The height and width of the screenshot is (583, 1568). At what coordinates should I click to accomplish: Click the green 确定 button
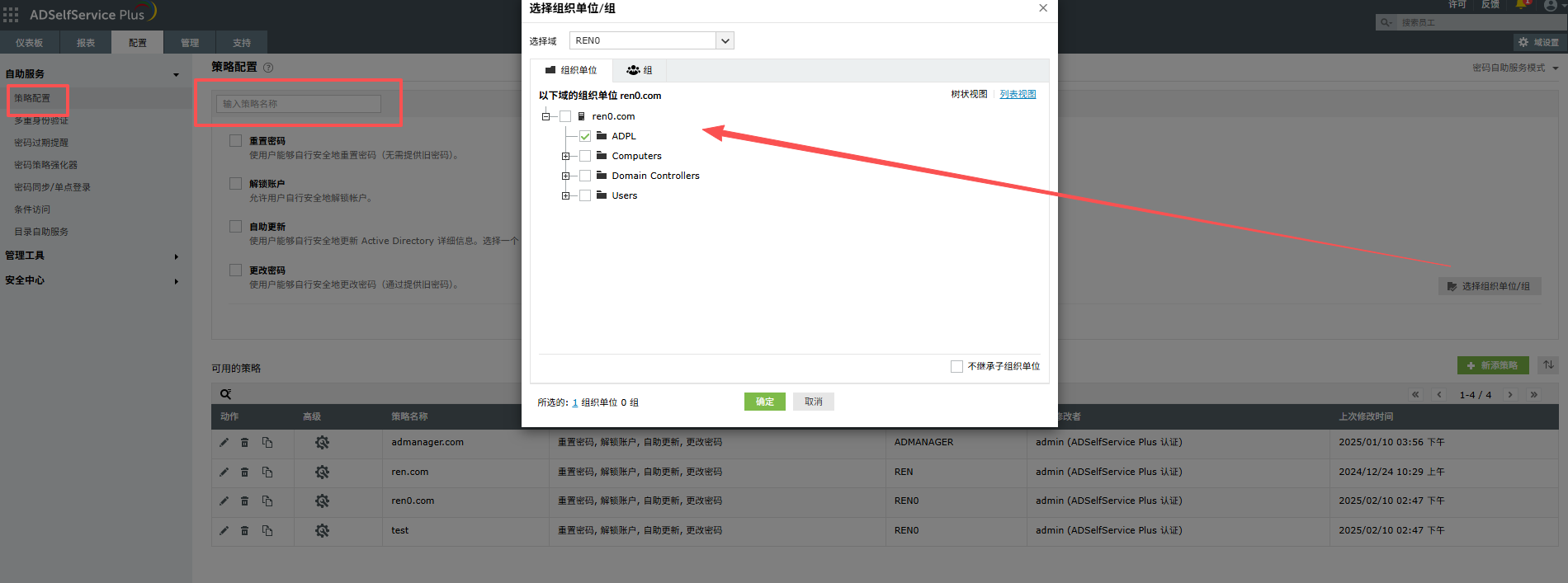click(764, 402)
